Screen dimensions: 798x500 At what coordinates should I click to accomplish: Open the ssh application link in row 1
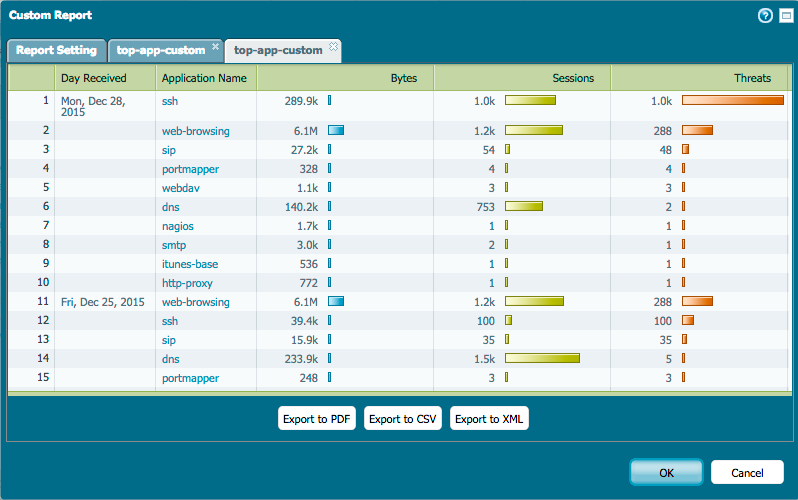pyautogui.click(x=170, y=101)
